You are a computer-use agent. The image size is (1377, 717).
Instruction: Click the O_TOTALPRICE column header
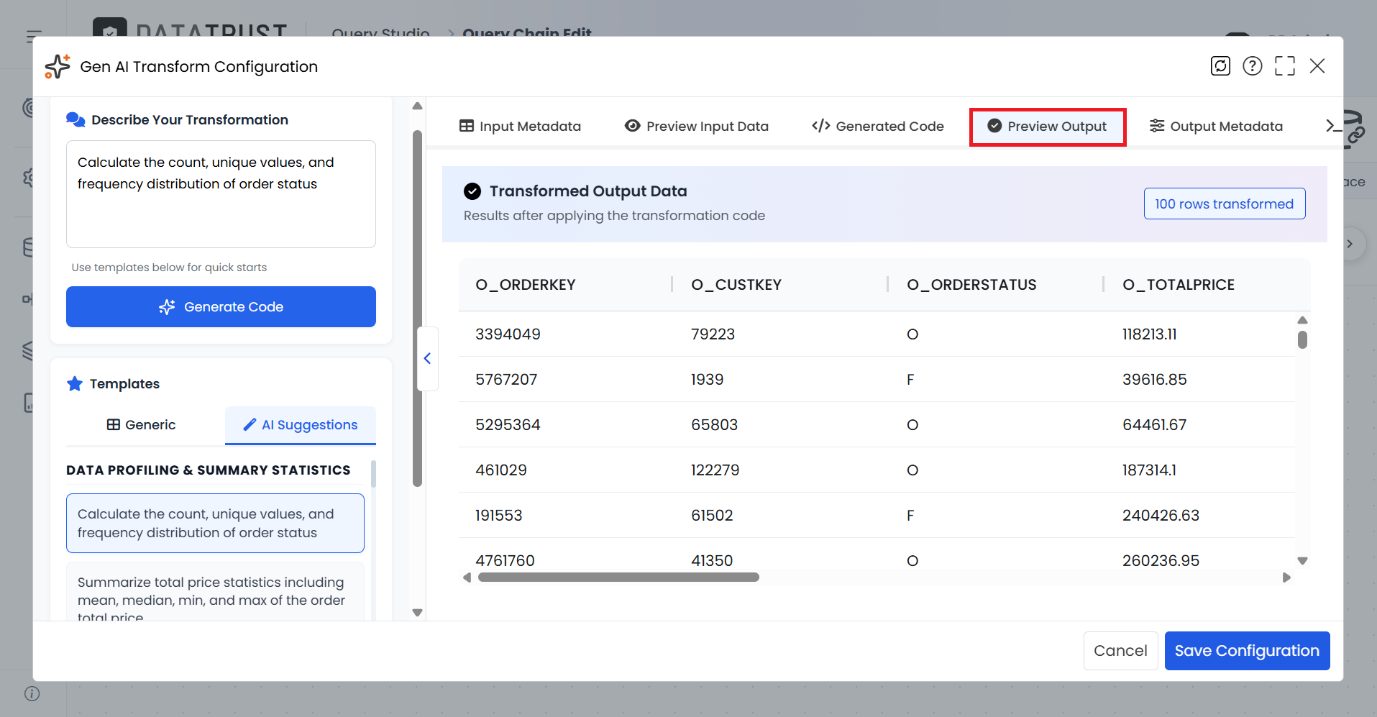tap(1179, 285)
